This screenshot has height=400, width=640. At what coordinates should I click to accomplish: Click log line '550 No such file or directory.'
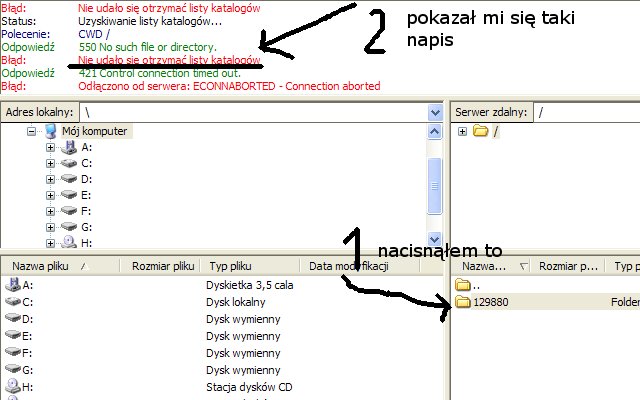(147, 47)
